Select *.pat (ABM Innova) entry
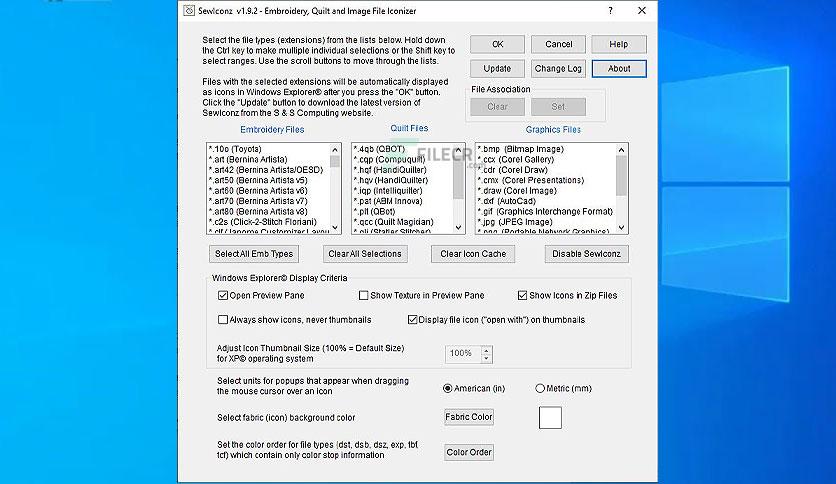The height and width of the screenshot is (484, 836). (x=403, y=201)
